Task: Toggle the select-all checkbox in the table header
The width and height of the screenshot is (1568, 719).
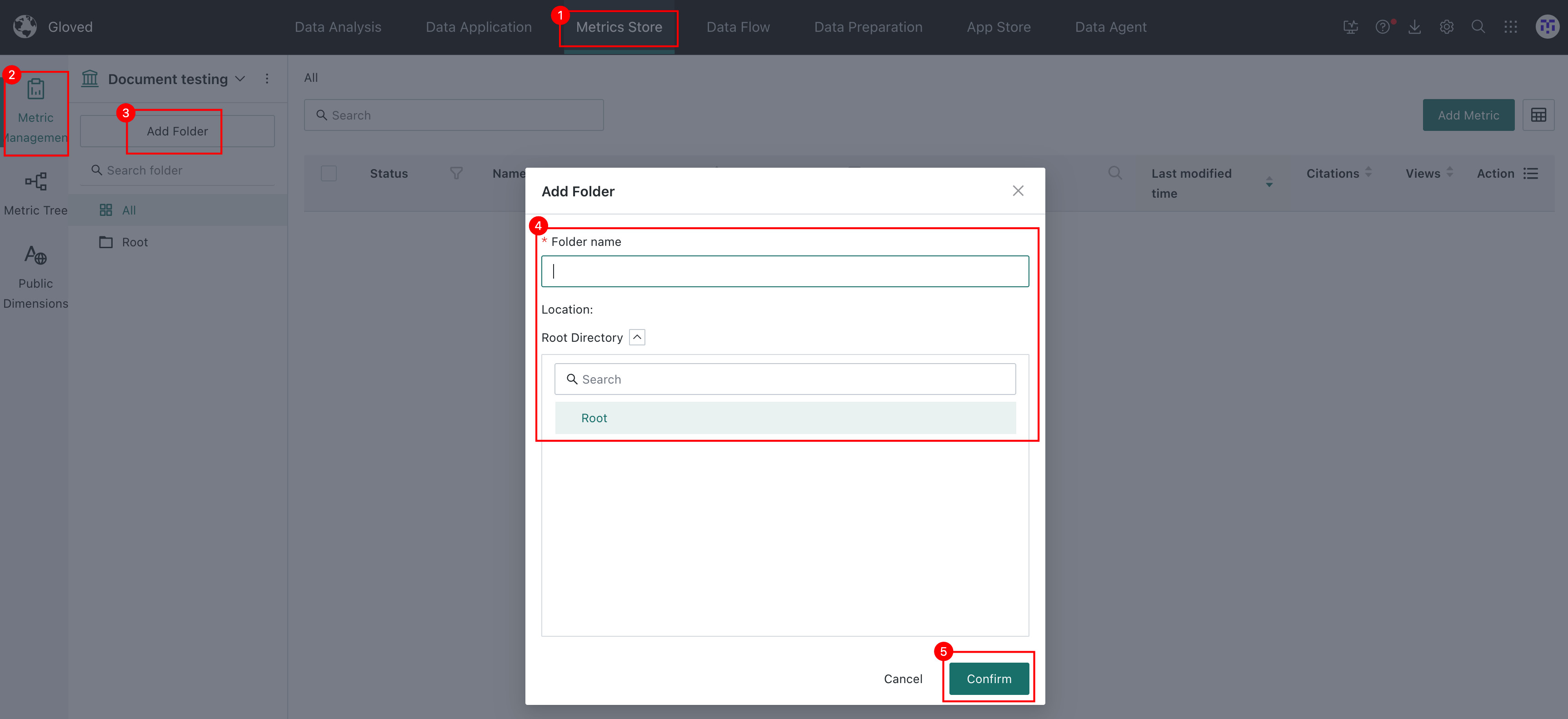Action: [329, 174]
